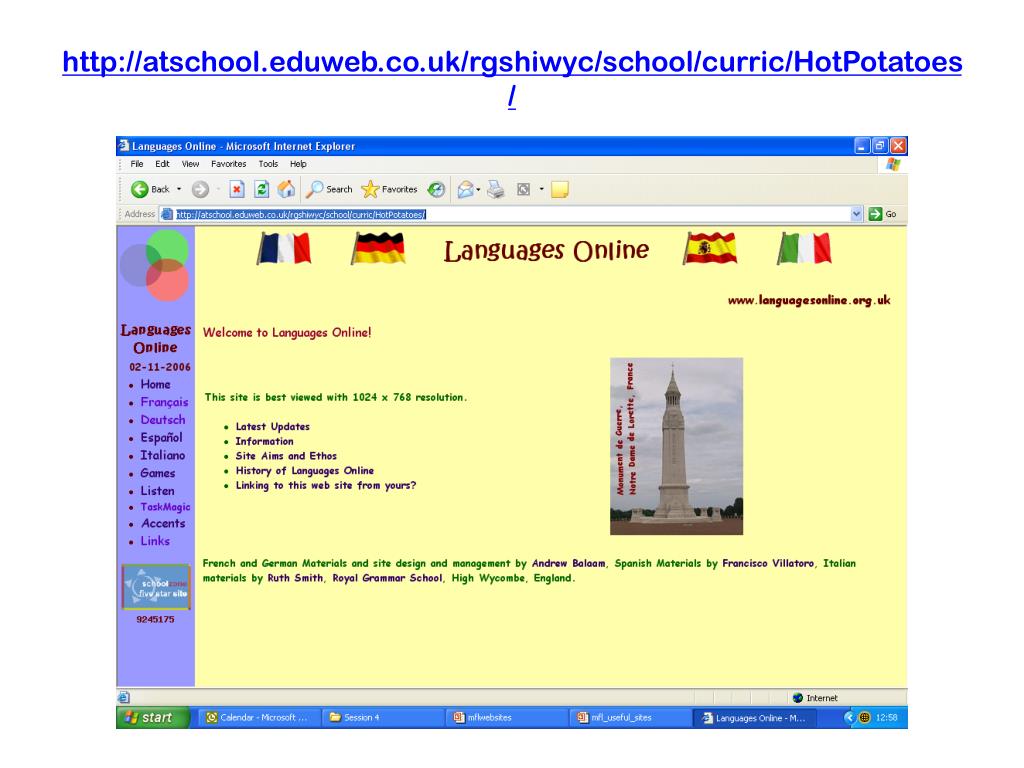Click the page icon beside the address field
Image resolution: width=1024 pixels, height=768 pixels.
click(167, 214)
